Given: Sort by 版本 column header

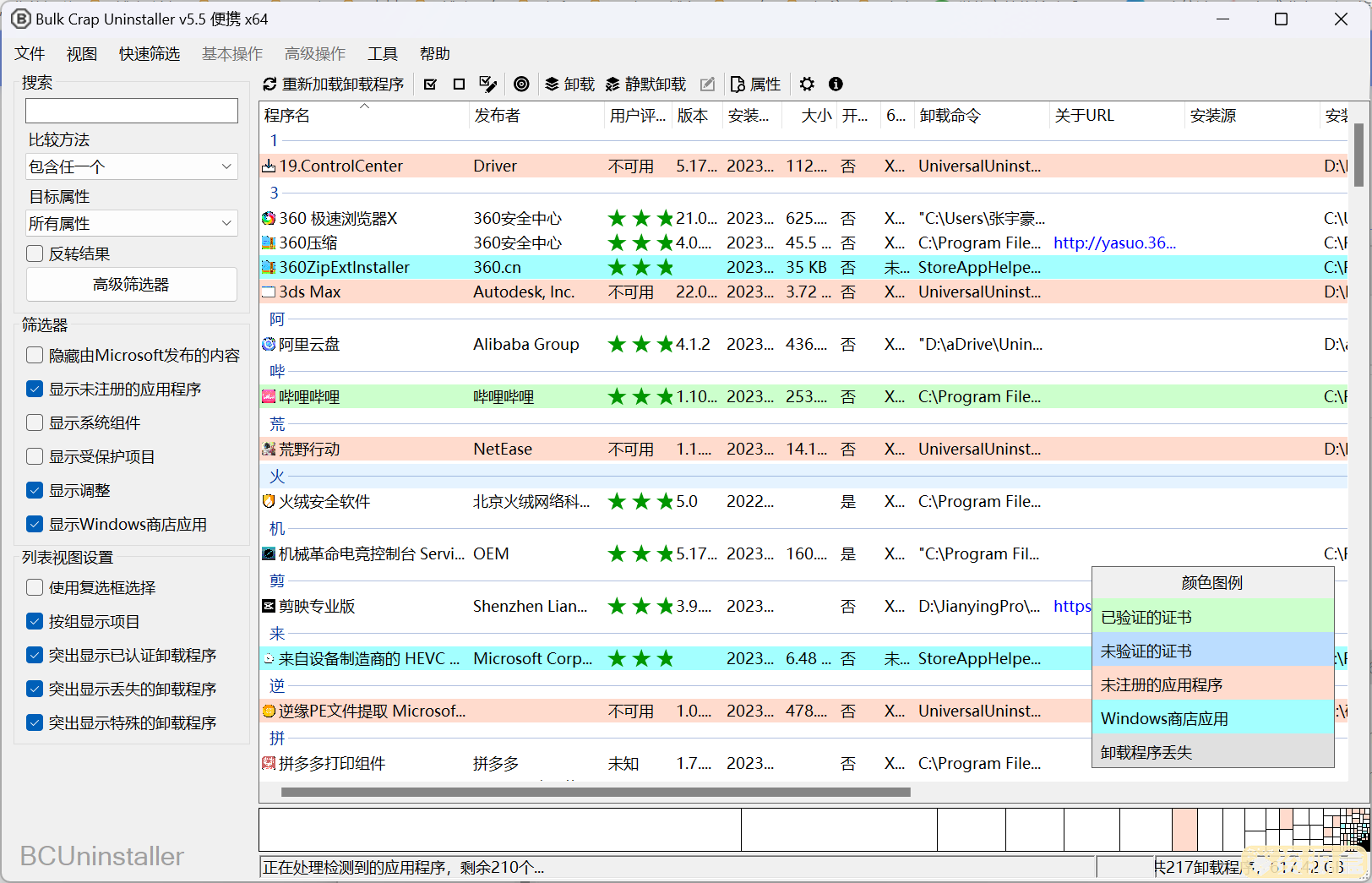Looking at the screenshot, I should click(697, 116).
